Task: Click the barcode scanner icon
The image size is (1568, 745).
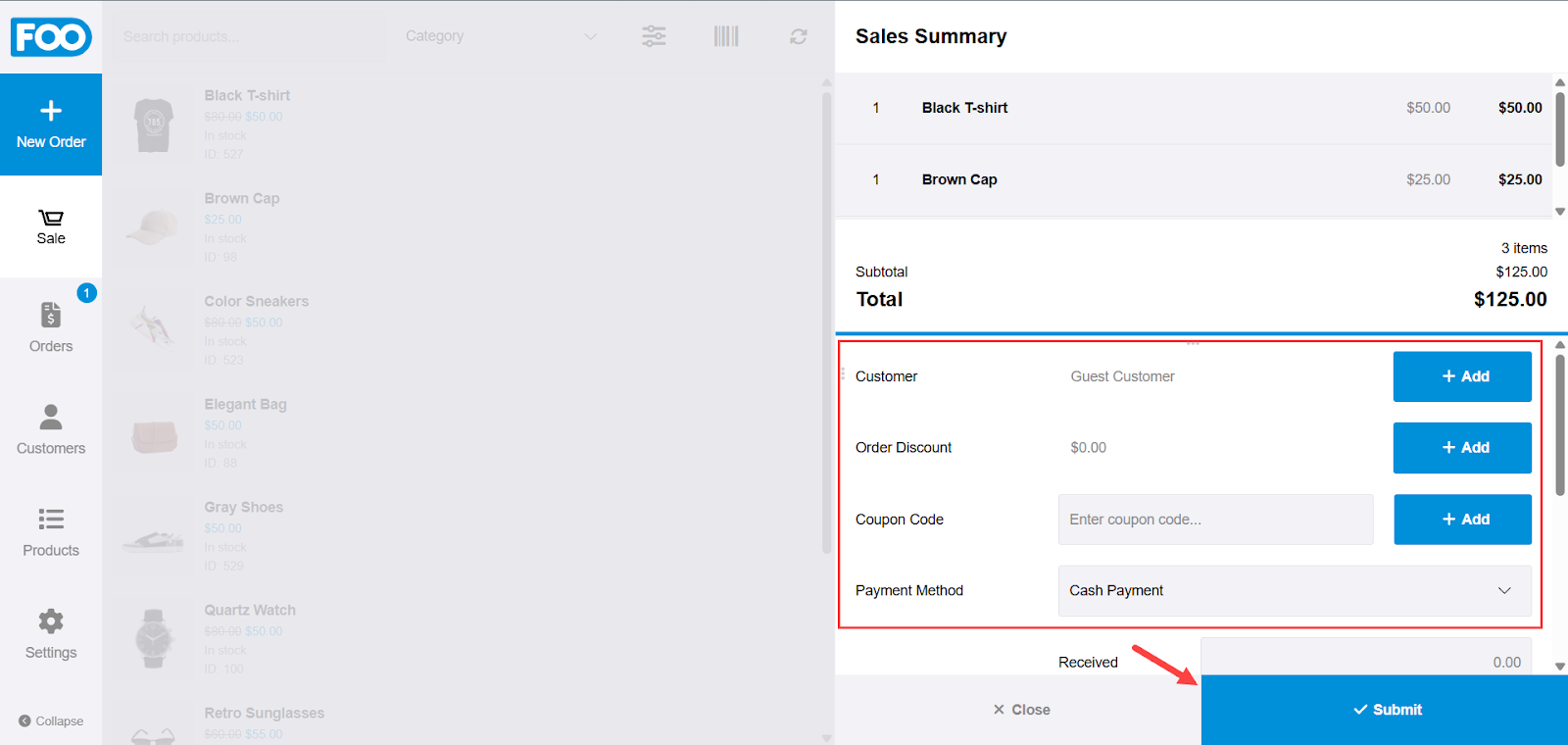Action: pos(726,36)
